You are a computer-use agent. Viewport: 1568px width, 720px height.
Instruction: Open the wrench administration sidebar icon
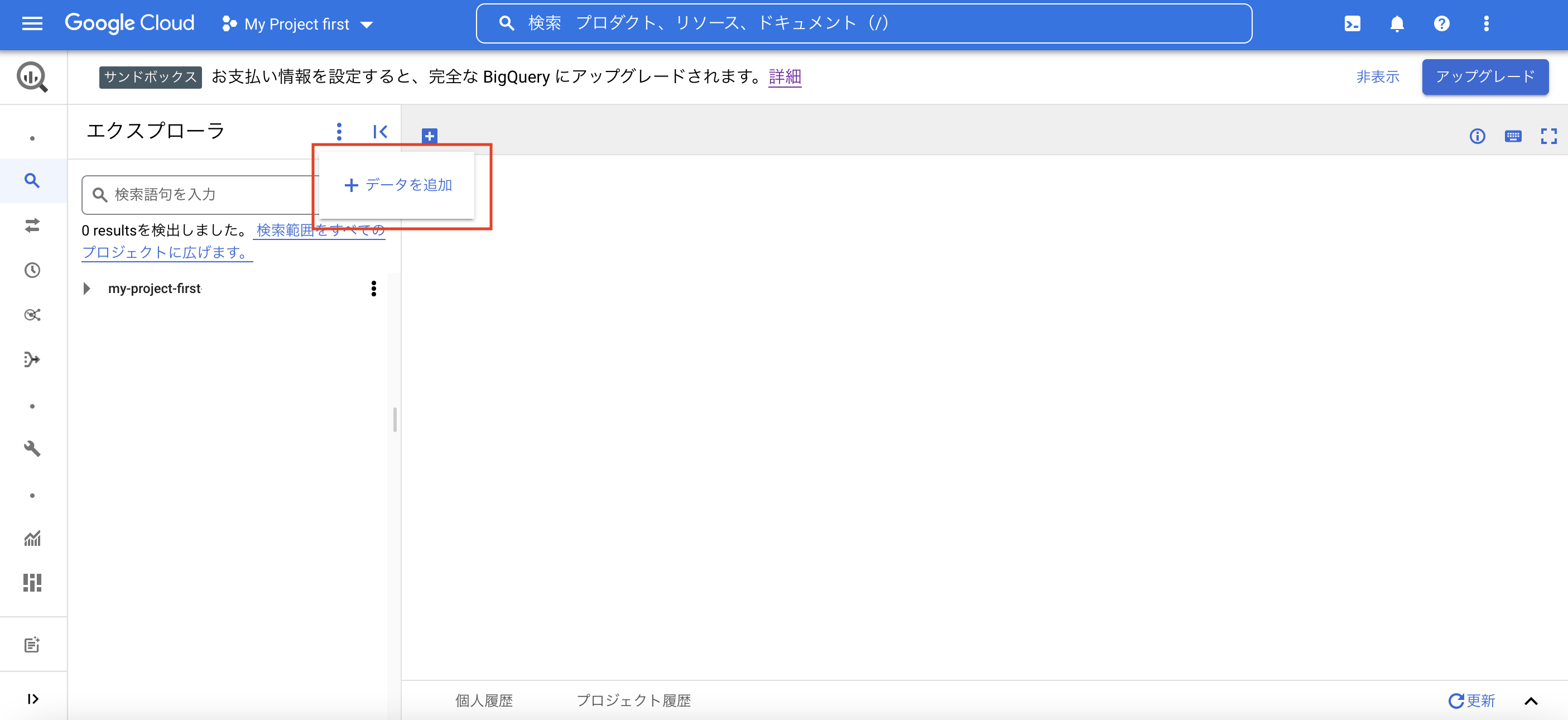(x=32, y=449)
